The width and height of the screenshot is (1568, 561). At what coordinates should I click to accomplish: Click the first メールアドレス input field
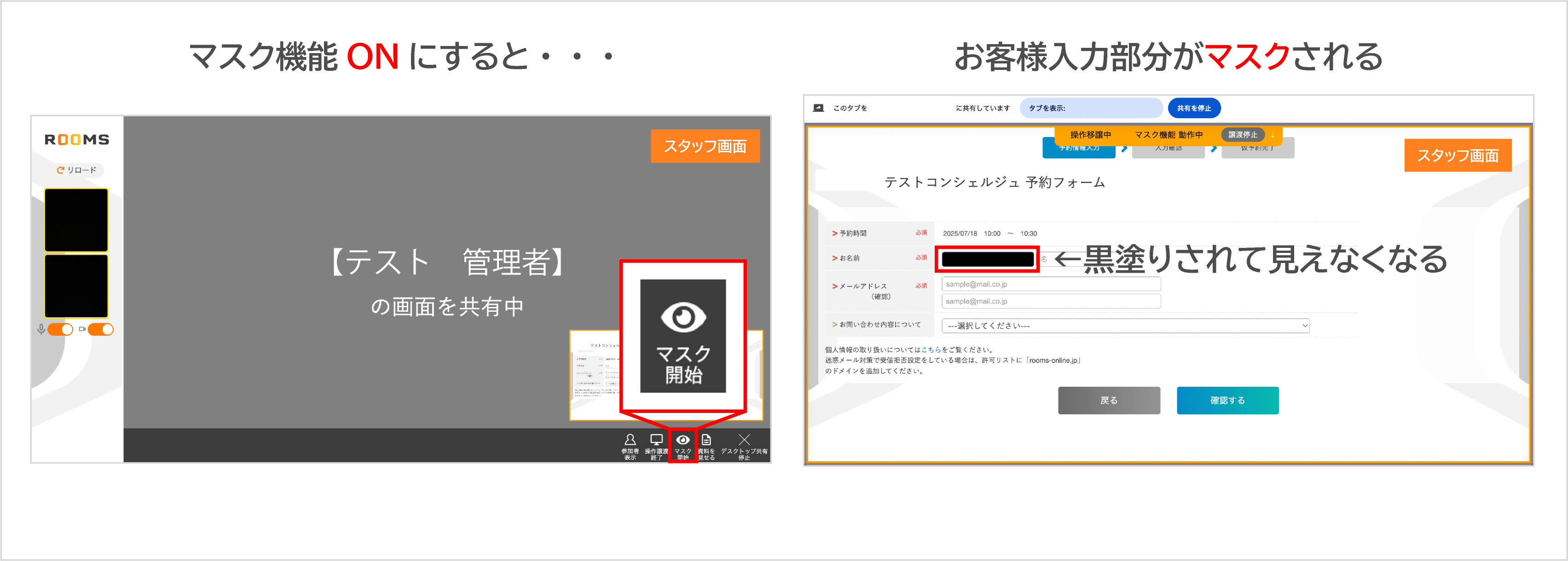pyautogui.click(x=1051, y=284)
